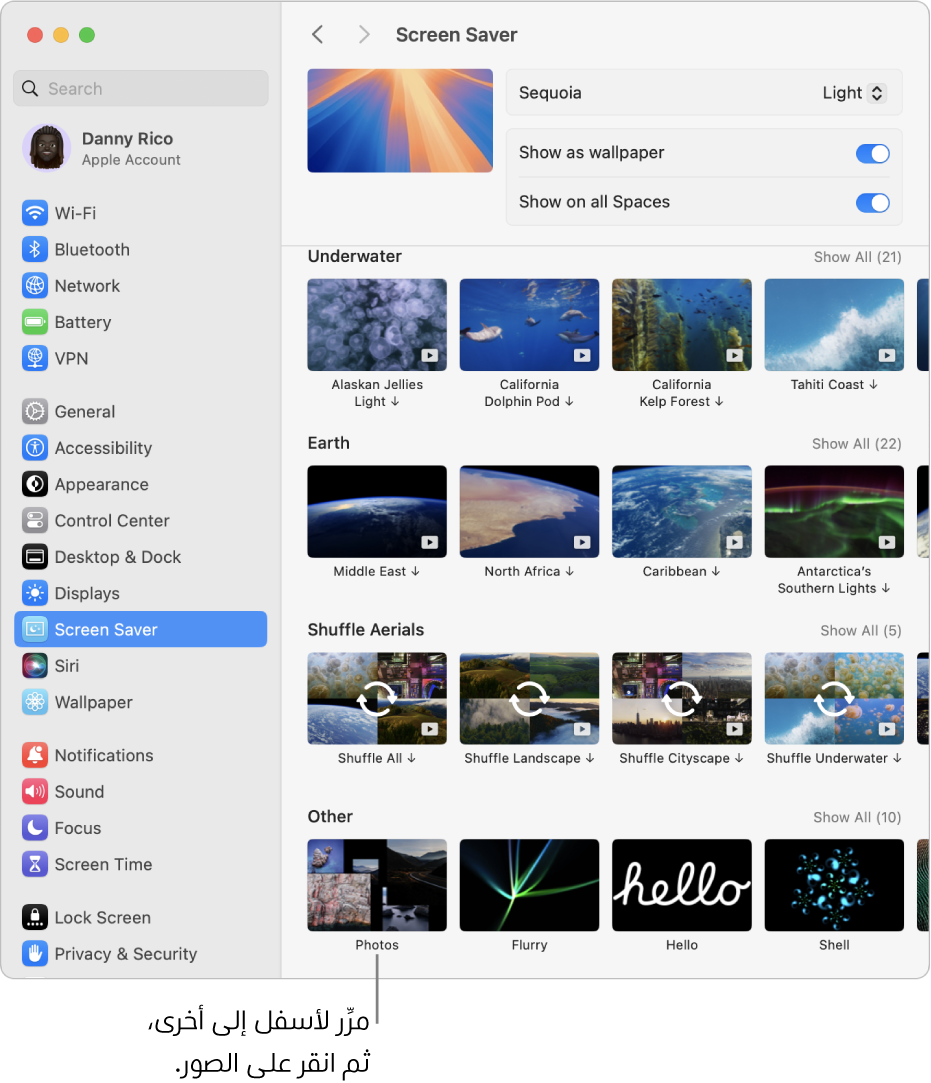Screen dimensions: 931x1083
Task: Click the Accessibility icon
Action: tap(35, 448)
